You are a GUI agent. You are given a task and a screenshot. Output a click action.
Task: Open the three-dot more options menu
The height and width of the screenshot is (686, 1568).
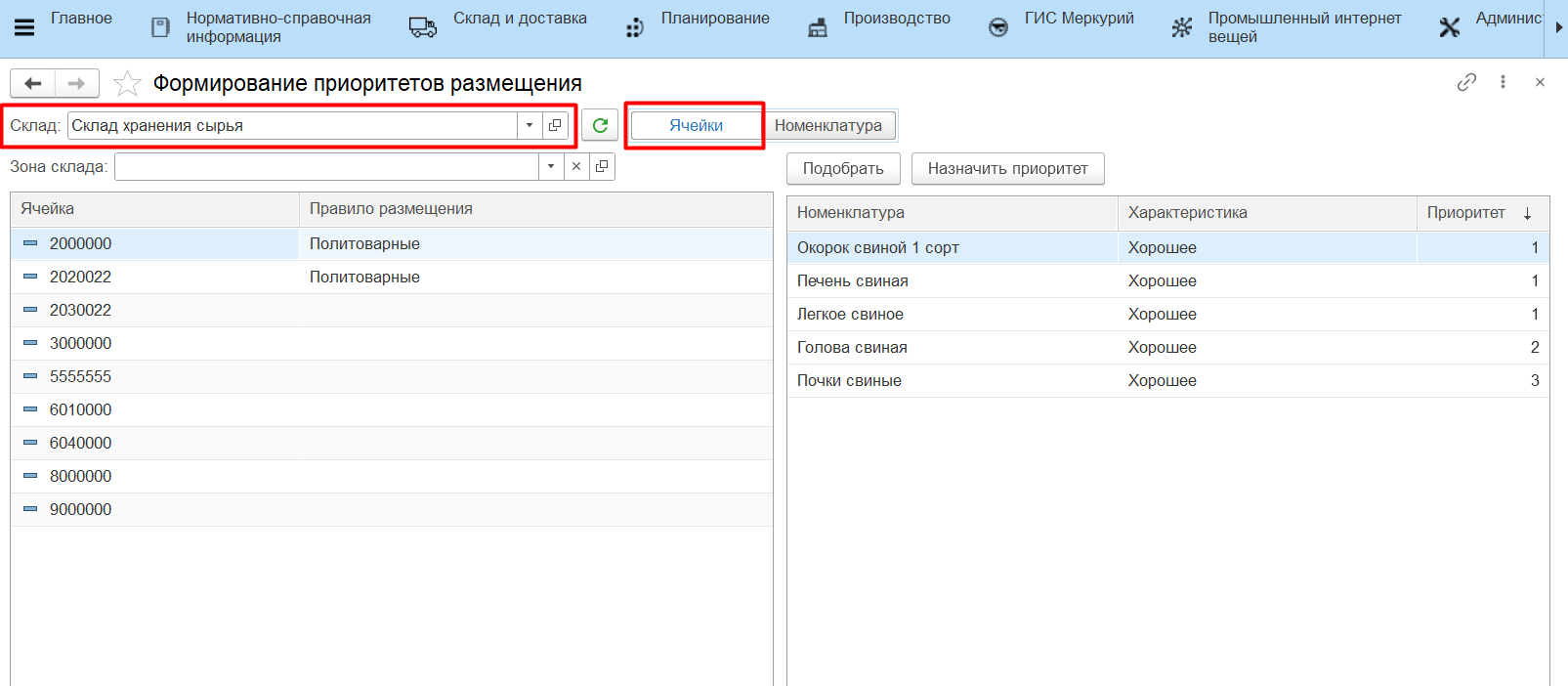(x=1503, y=83)
